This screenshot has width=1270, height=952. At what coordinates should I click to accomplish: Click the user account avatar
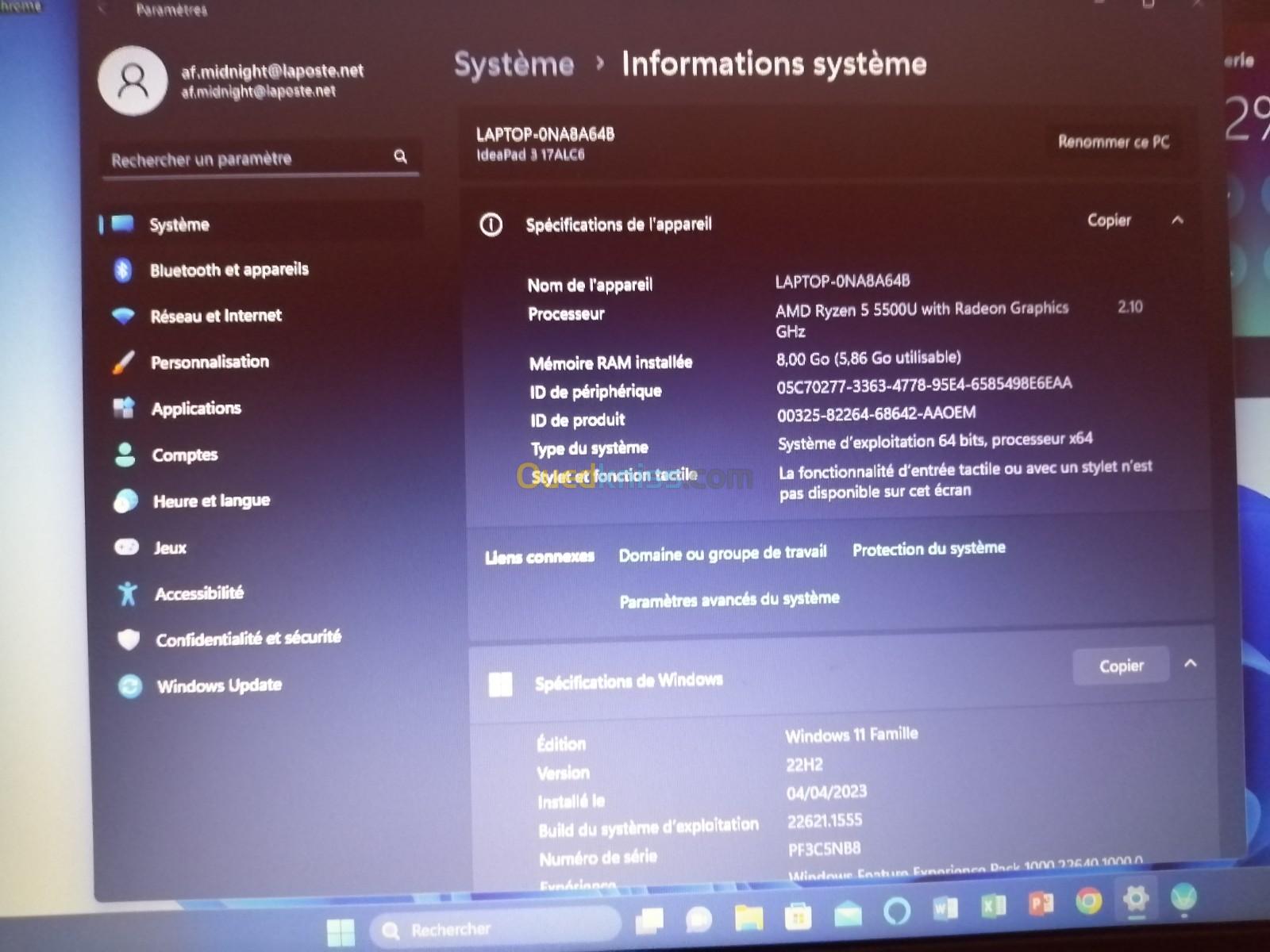[x=133, y=81]
